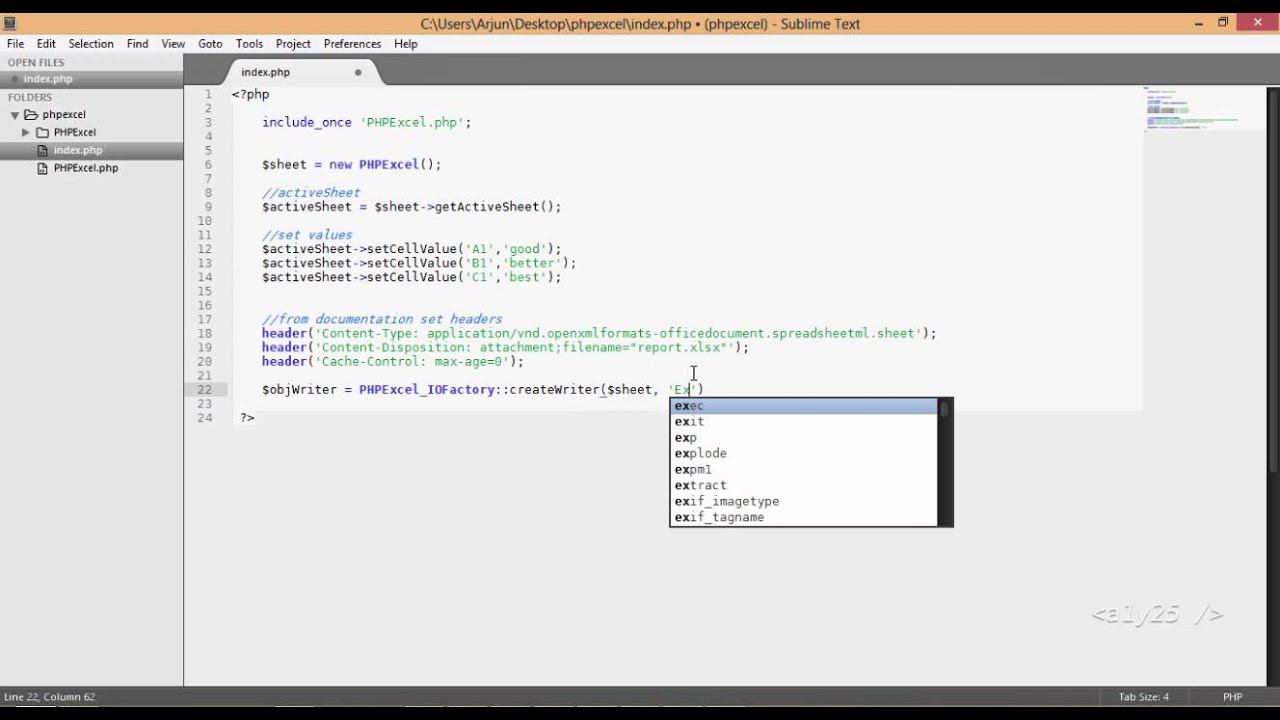The width and height of the screenshot is (1280, 720).
Task: Open the Tools menu
Action: 249,44
